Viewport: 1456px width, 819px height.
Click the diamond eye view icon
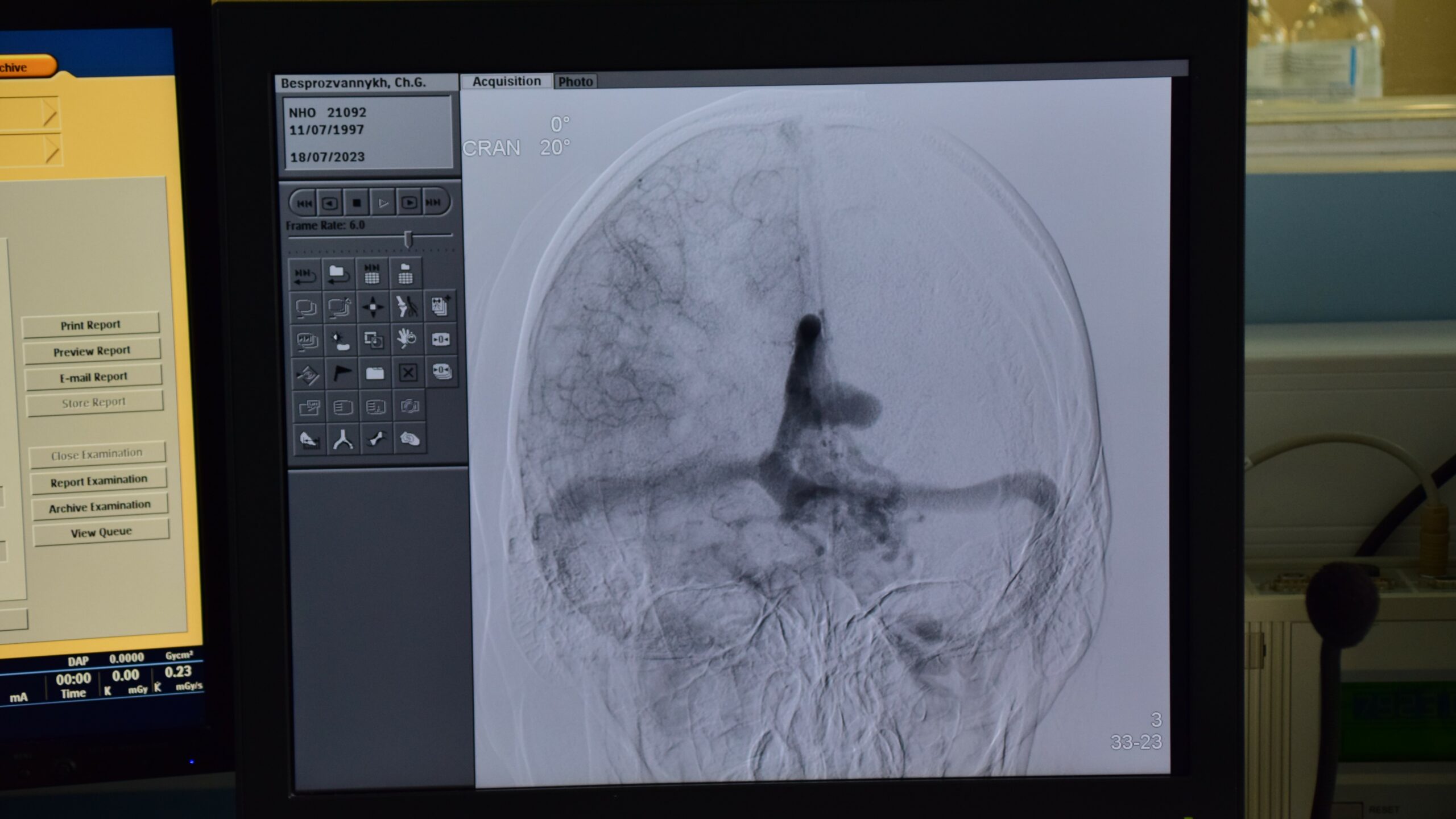pos(309,375)
